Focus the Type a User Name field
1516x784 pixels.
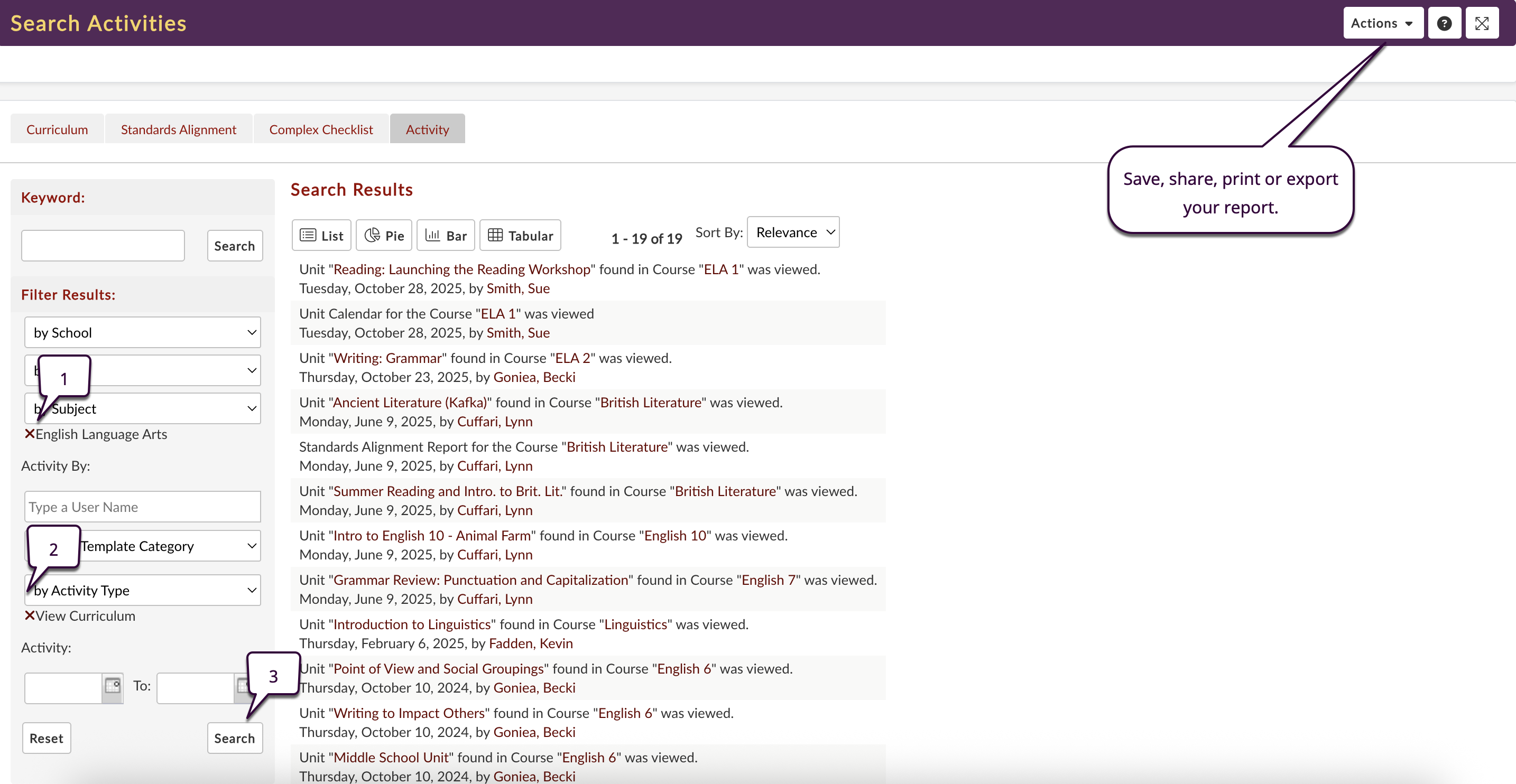coord(142,507)
